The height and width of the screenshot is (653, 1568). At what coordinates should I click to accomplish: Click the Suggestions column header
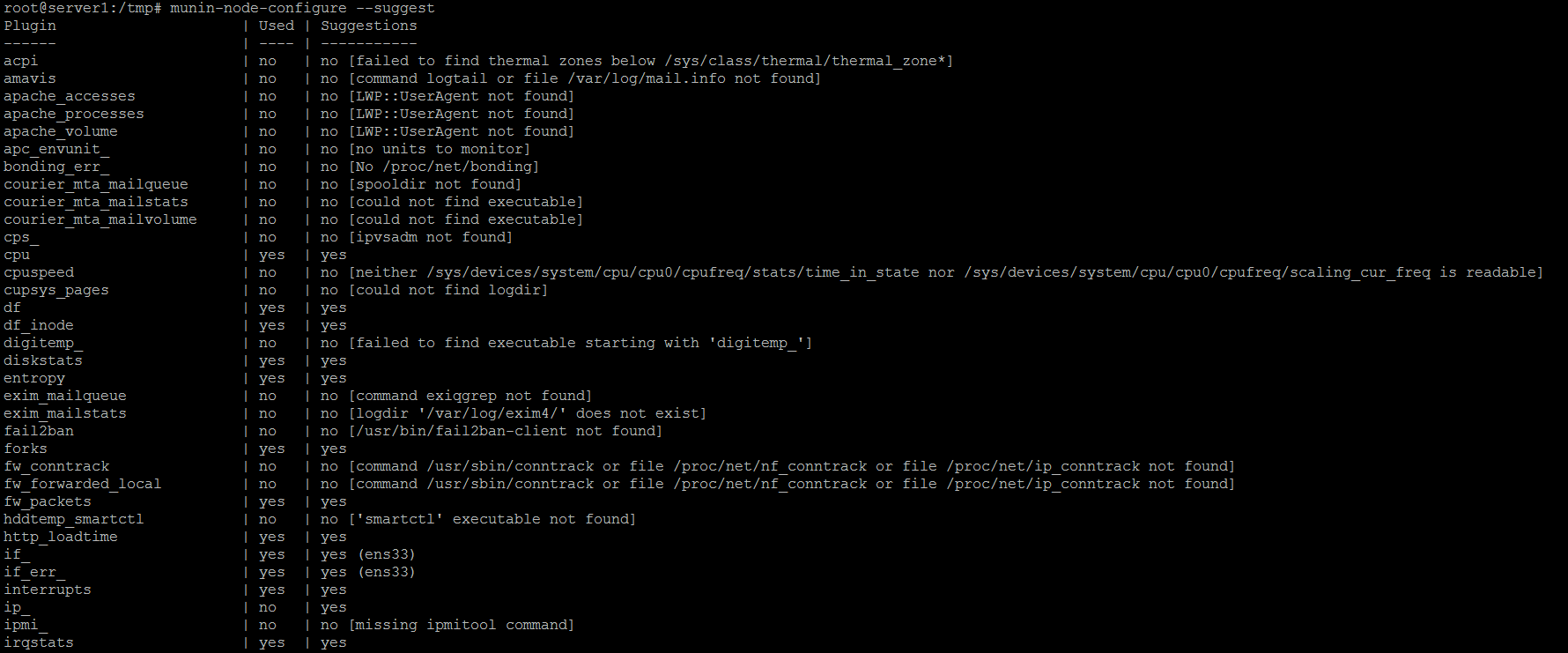(x=369, y=26)
